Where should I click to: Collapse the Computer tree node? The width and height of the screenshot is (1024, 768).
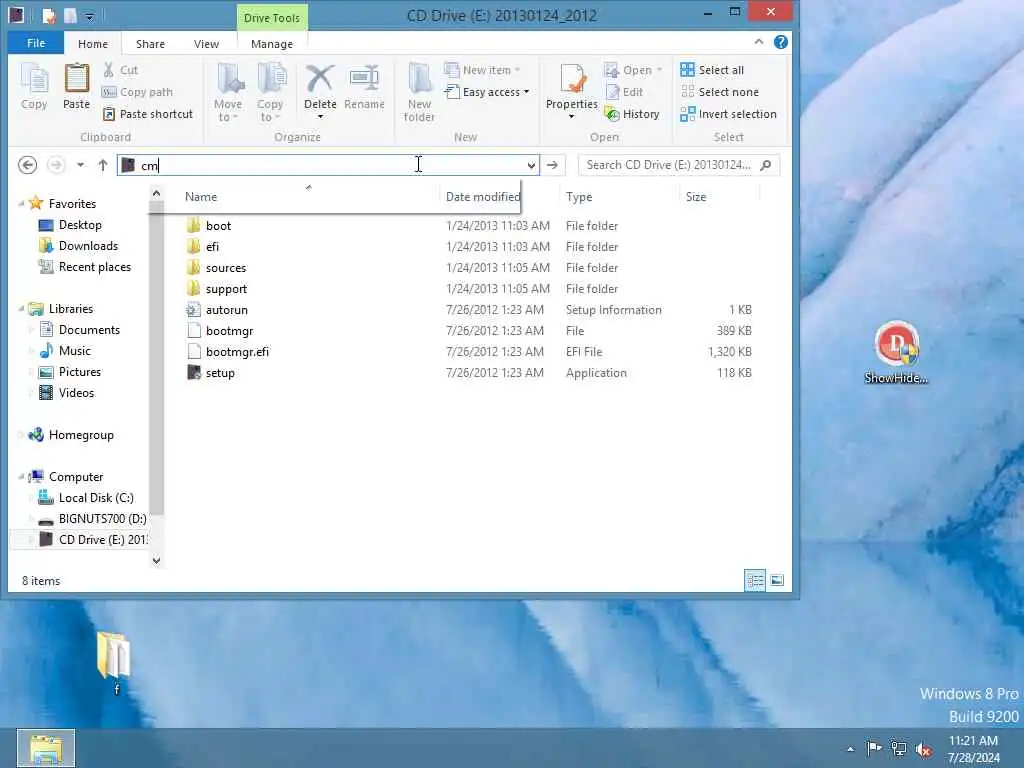coord(21,477)
